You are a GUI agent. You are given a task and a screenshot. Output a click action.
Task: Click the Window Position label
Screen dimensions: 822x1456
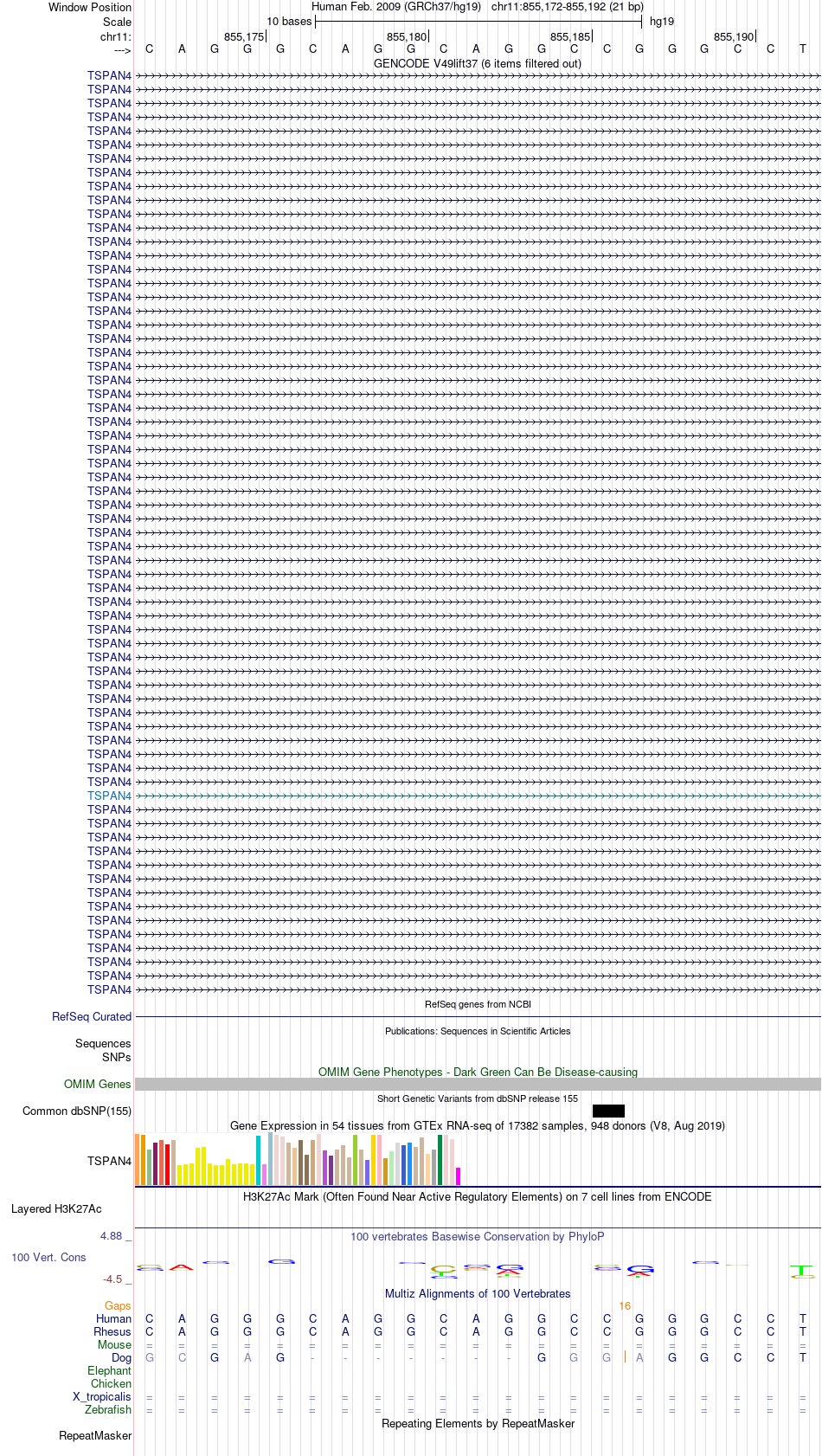pyautogui.click(x=90, y=7)
